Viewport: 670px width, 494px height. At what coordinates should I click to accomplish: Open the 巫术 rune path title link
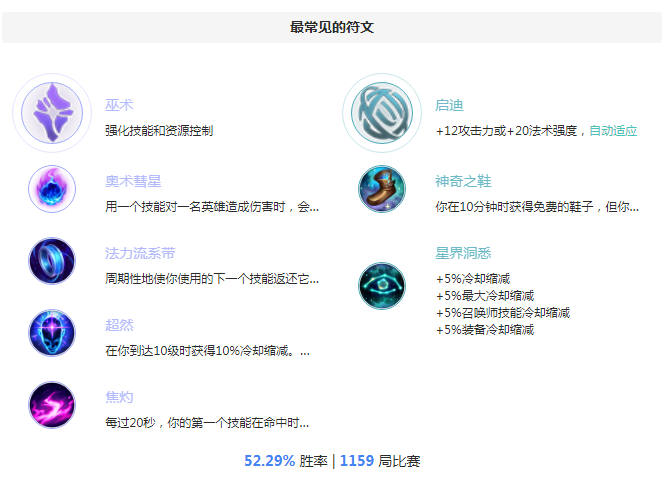pos(119,105)
